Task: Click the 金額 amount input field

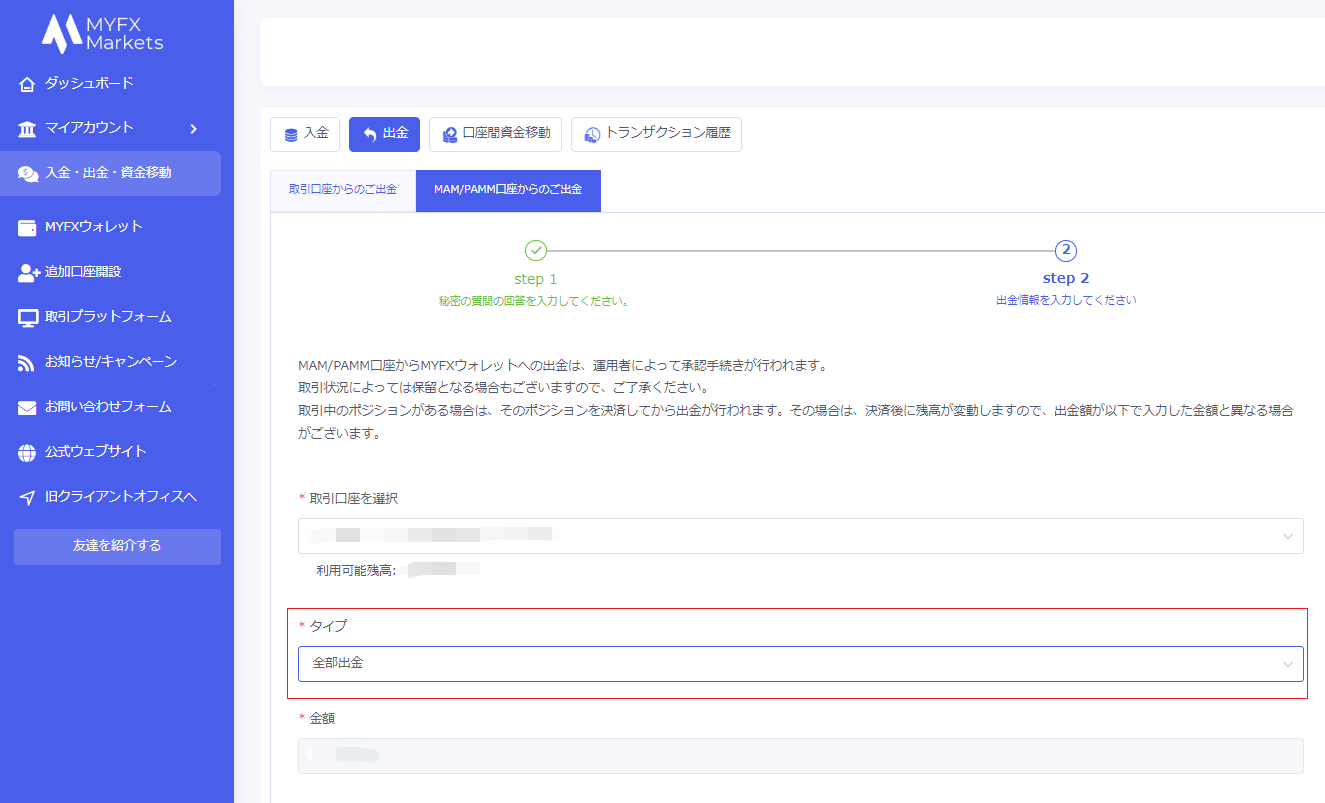Action: coord(800,756)
